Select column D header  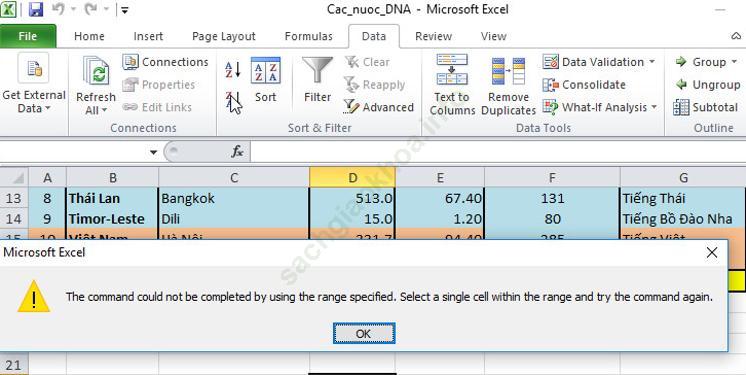pos(352,178)
